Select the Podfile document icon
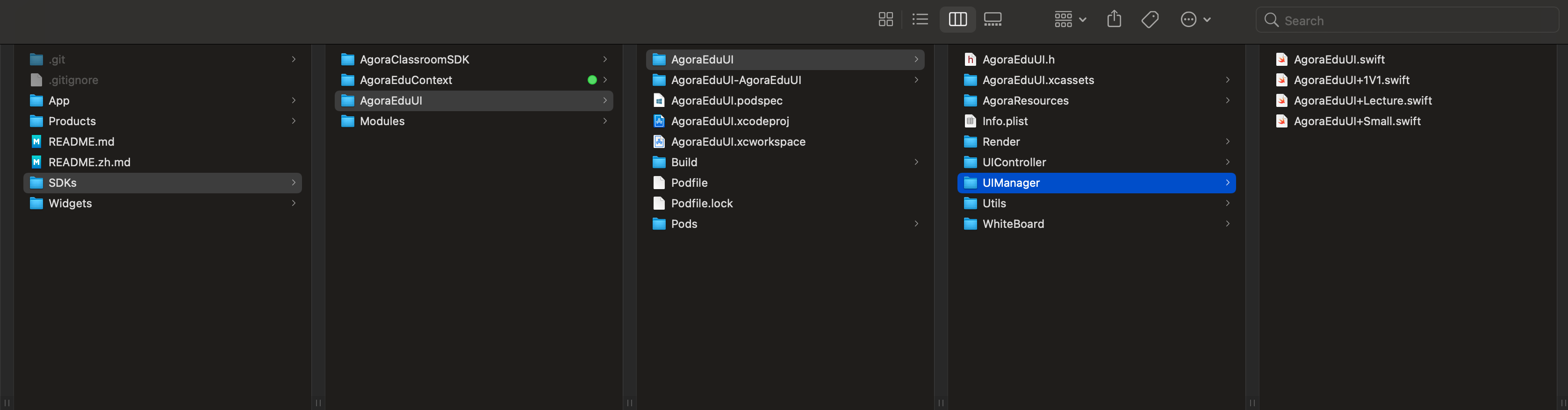Viewport: 1568px width, 410px height. pos(659,183)
